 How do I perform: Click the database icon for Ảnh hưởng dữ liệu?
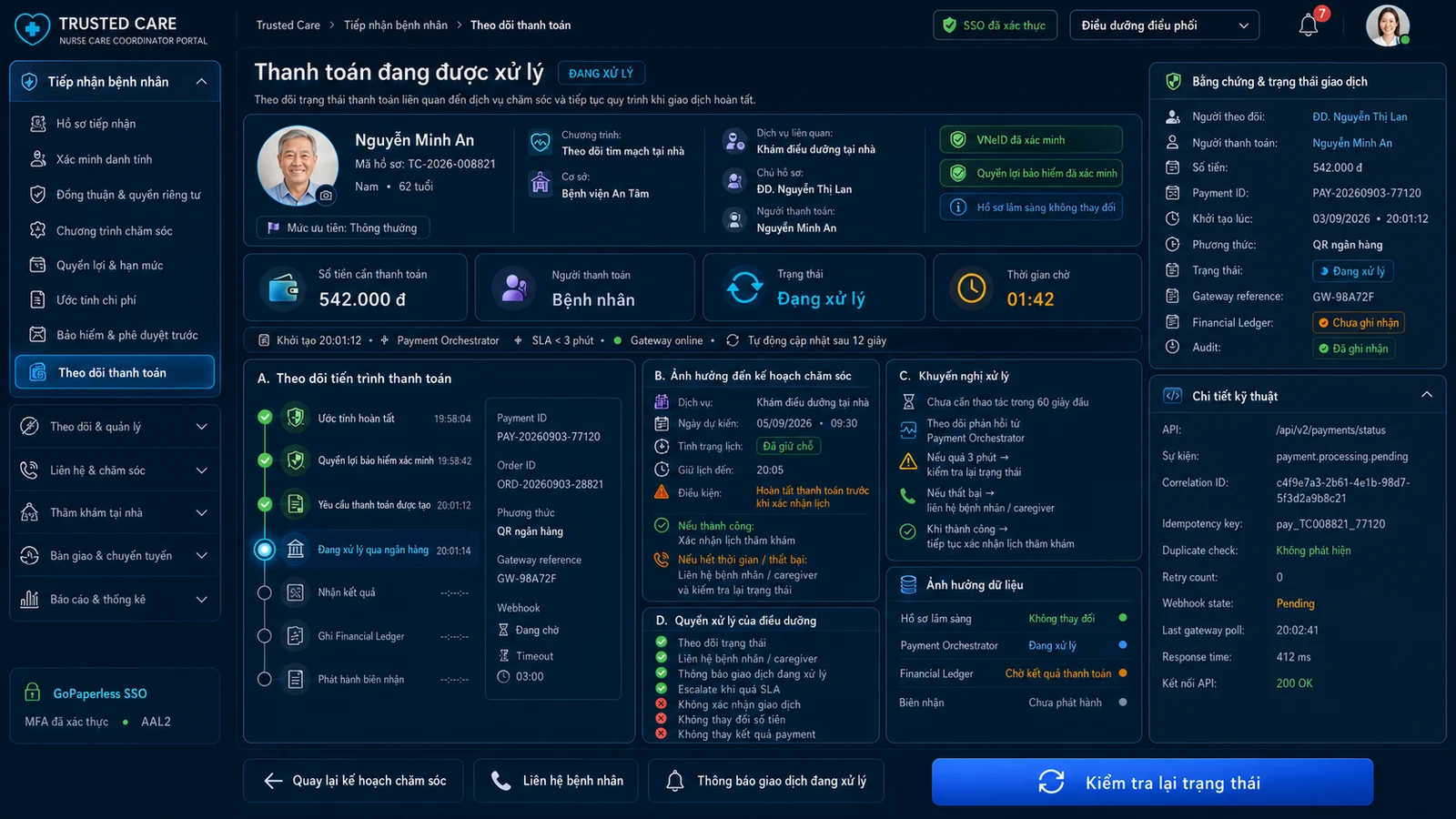(908, 584)
